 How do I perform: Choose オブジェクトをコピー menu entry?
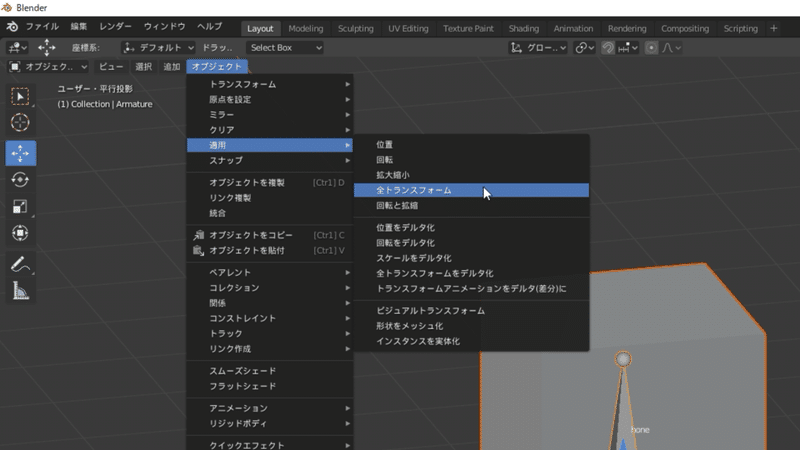(x=270, y=235)
